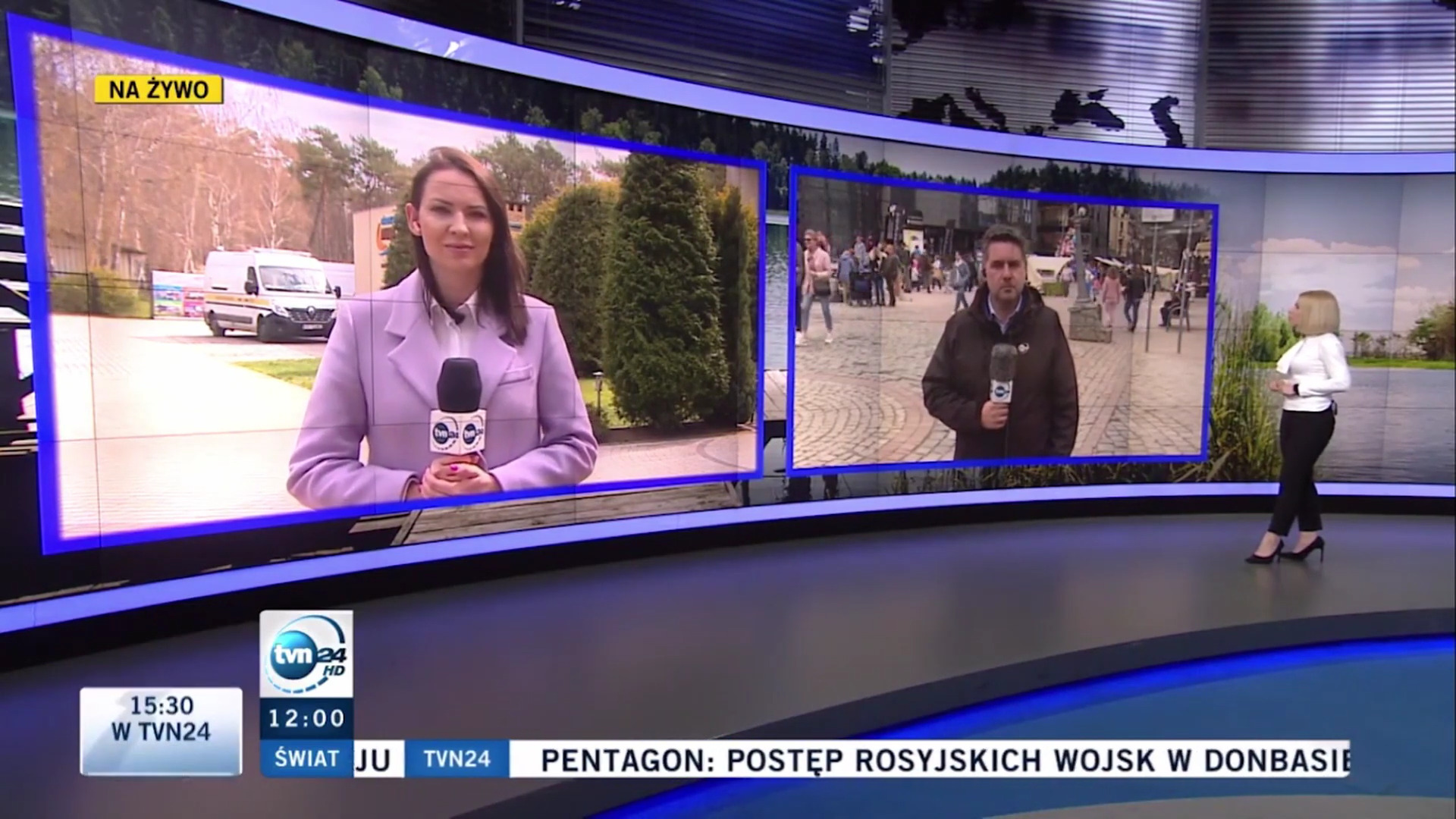The width and height of the screenshot is (1456, 819).
Task: Click the TVN24 microphone held by man
Action: 1002,373
